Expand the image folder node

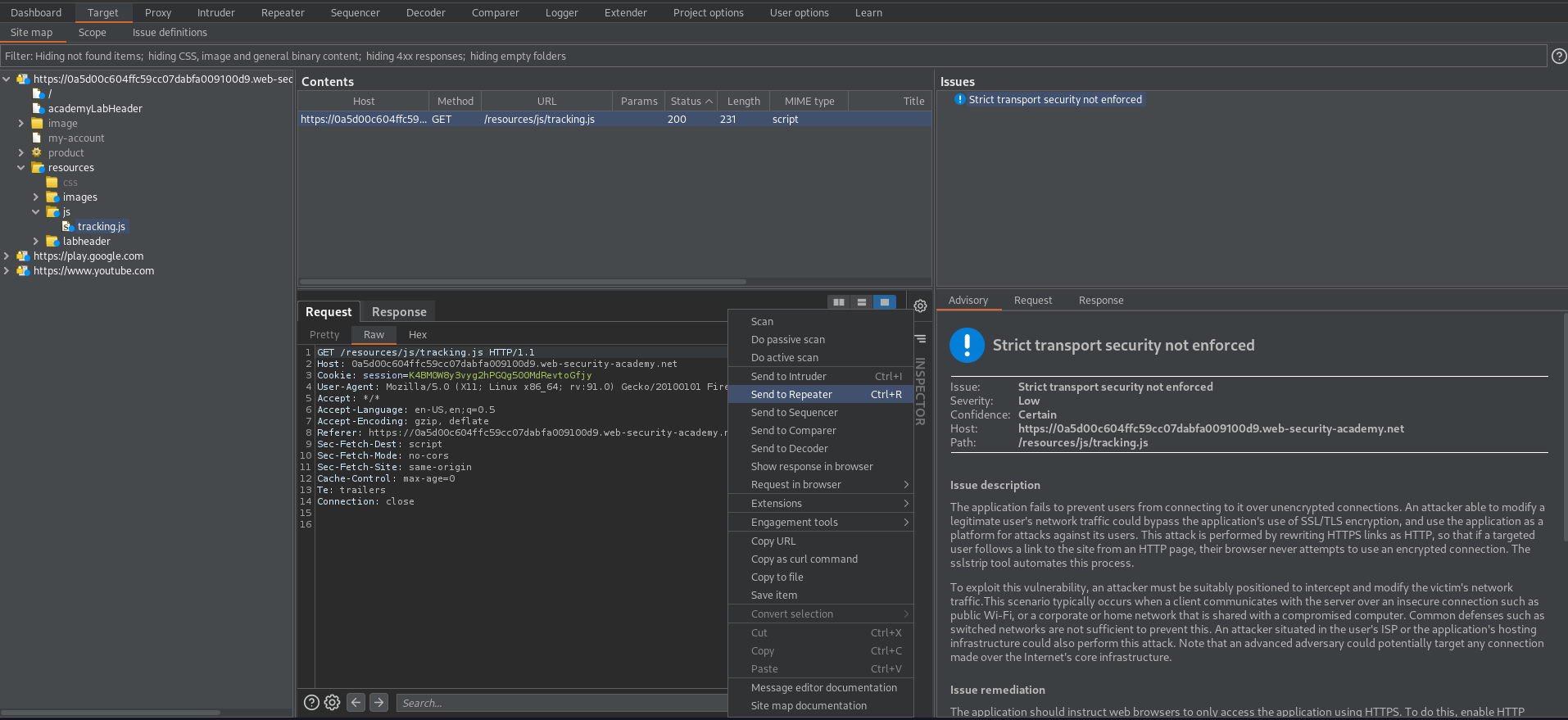pos(21,123)
